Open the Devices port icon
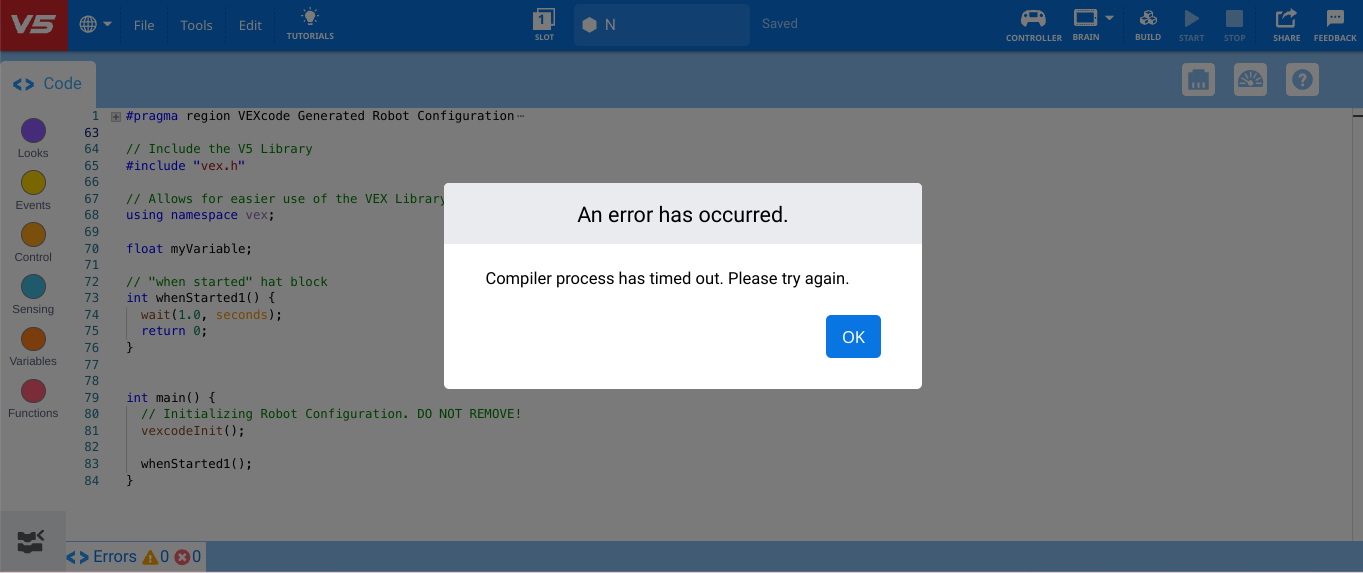Screen dimensions: 1363x573 pos(1198,80)
